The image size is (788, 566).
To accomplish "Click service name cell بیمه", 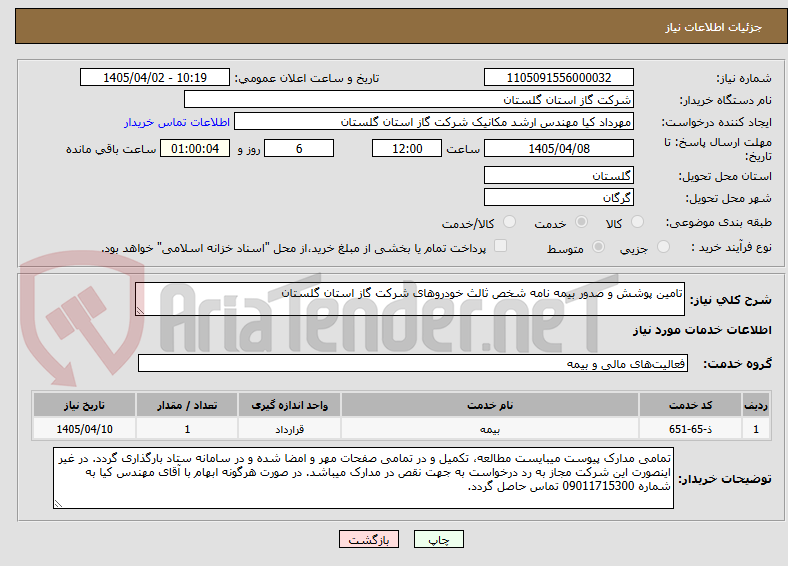I will coord(490,429).
